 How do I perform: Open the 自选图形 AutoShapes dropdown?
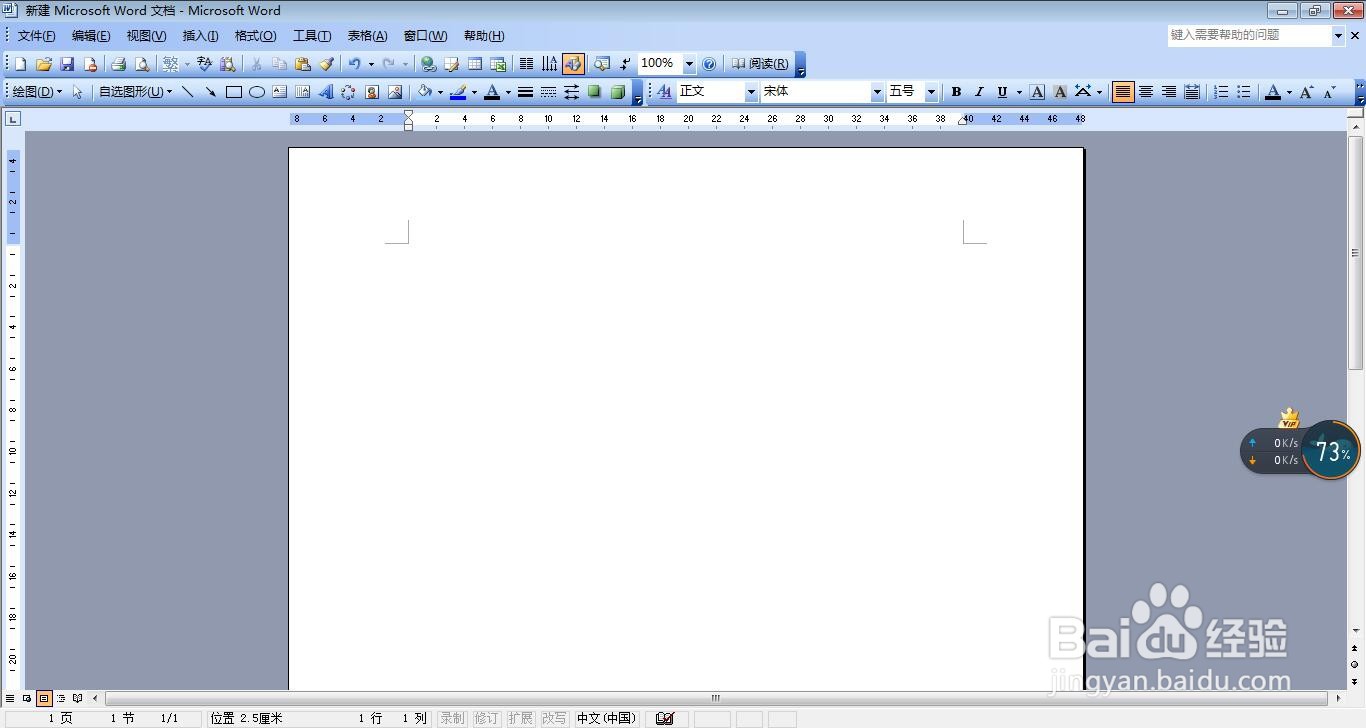135,92
